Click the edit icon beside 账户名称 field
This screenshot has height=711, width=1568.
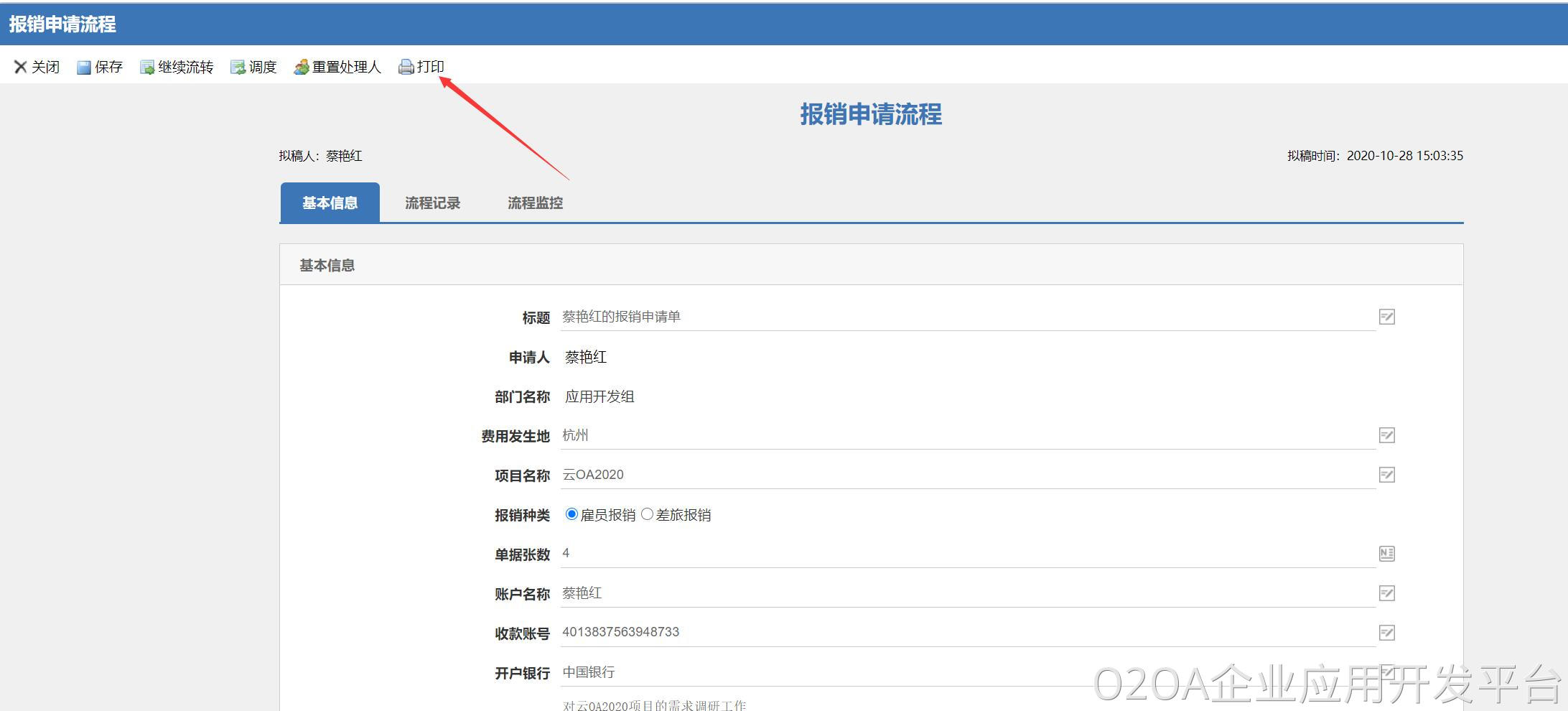(x=1386, y=593)
